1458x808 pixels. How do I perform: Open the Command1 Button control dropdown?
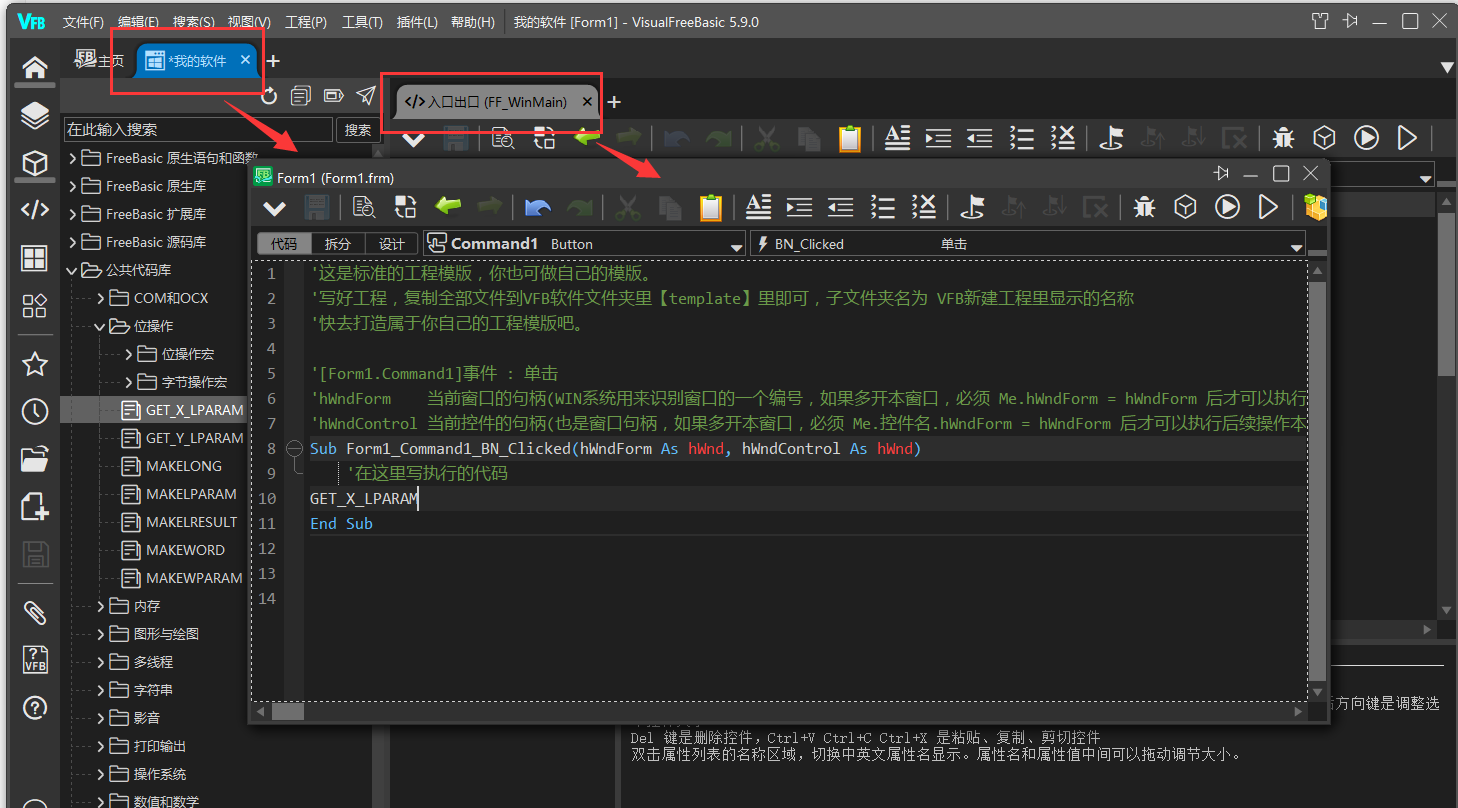point(736,245)
